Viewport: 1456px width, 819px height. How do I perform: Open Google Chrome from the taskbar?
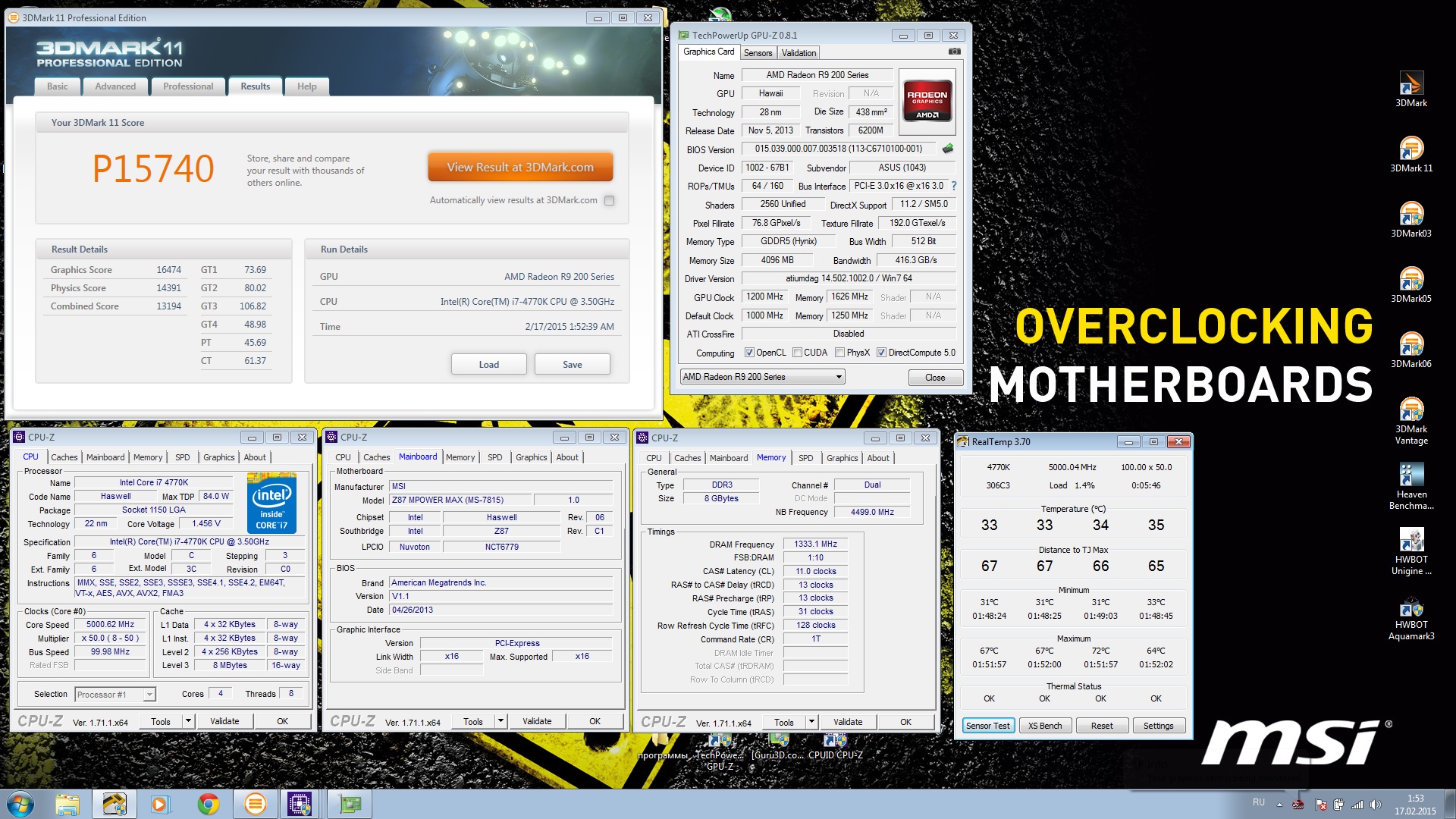[x=209, y=804]
